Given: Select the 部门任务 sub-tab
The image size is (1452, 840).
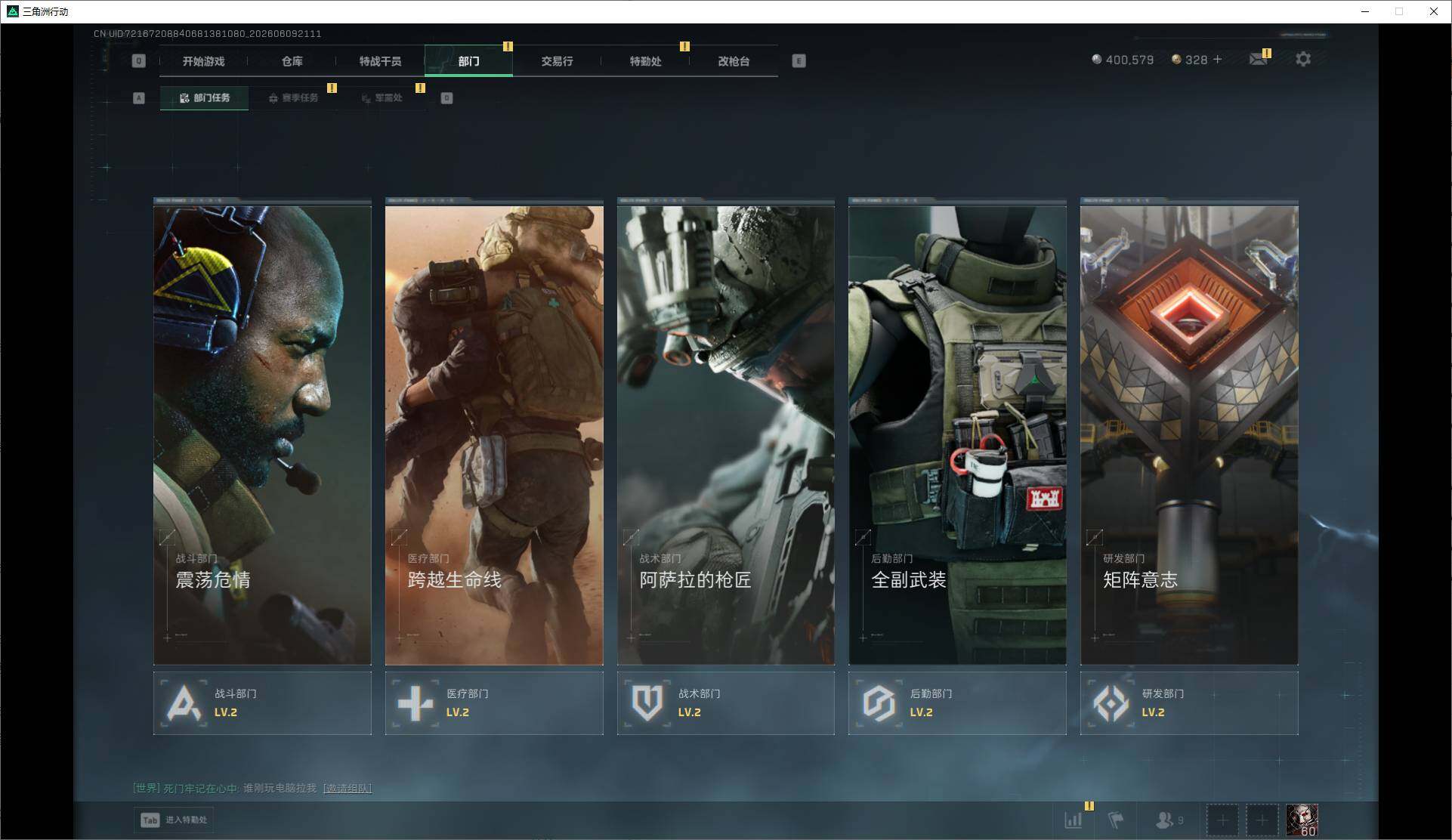Looking at the screenshot, I should 204,98.
